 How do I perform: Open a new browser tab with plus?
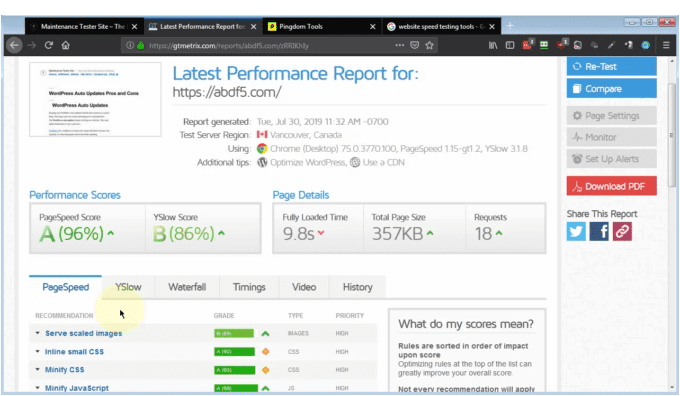510,26
